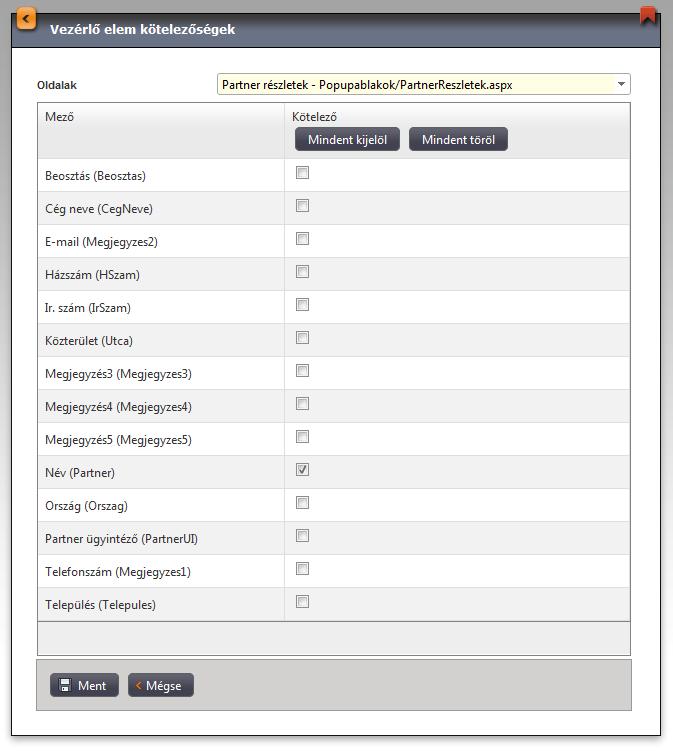Image resolution: width=673 pixels, height=751 pixels.
Task: Save with the Ment button
Action: (x=84, y=685)
